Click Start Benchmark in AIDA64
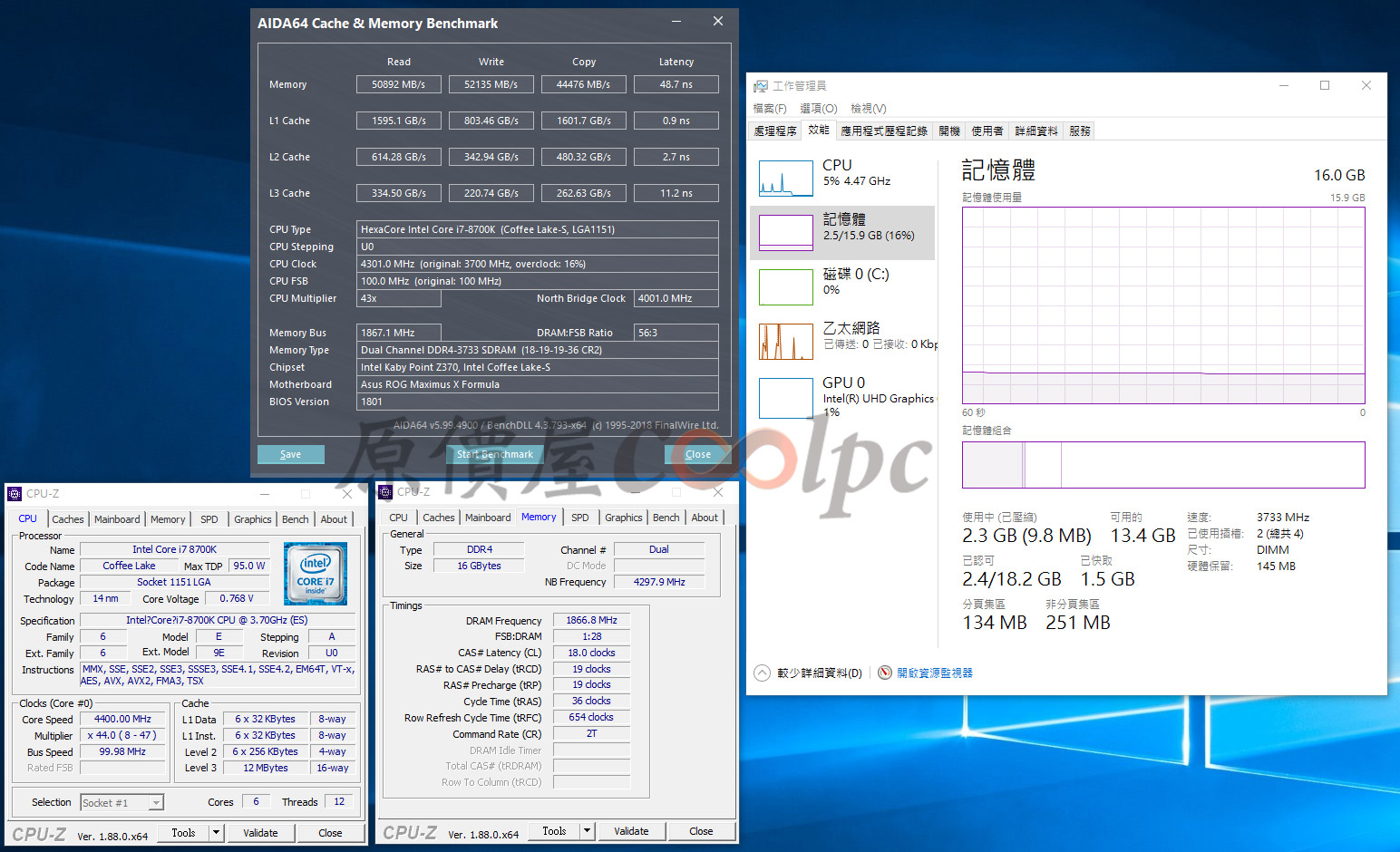The width and height of the screenshot is (1400, 852). 495,454
